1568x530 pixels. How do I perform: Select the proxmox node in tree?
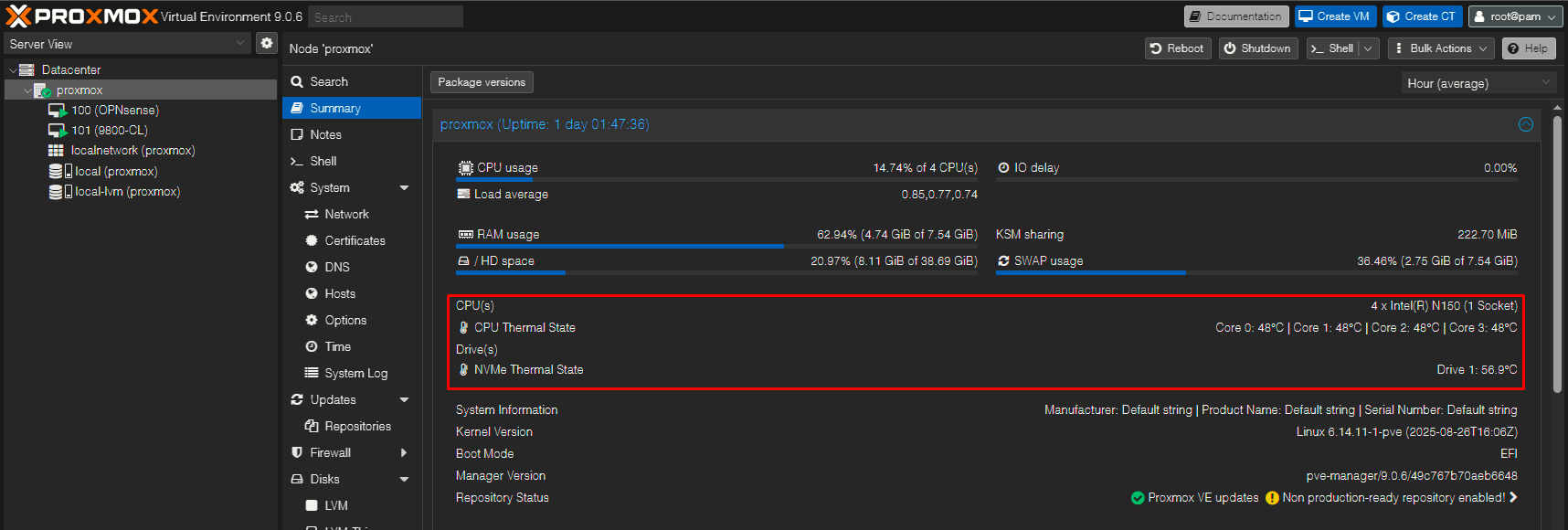[79, 90]
